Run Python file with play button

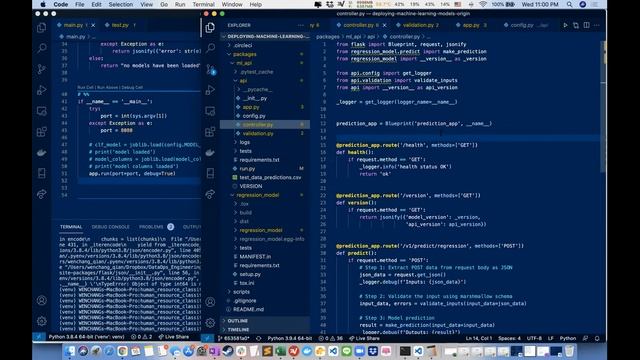(x=565, y=25)
